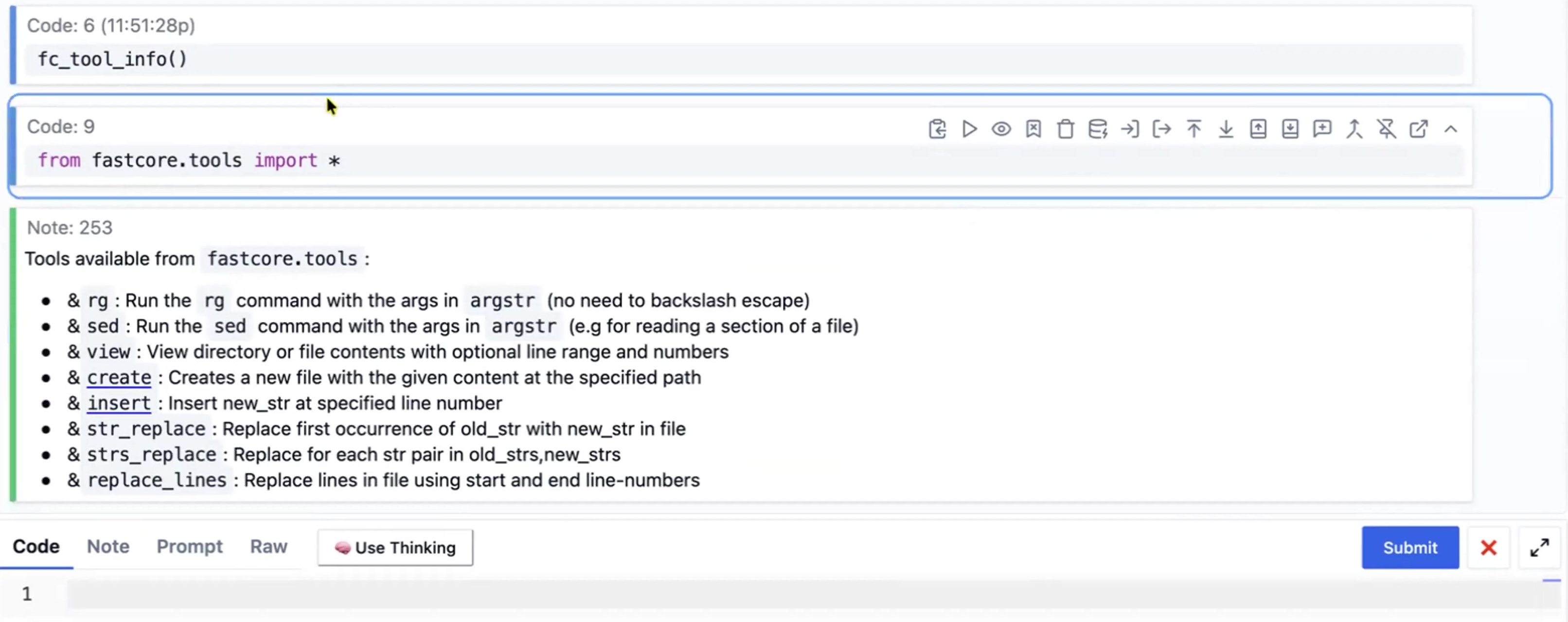The height and width of the screenshot is (622, 1568).
Task: Click the bookmark-x icon
Action: point(1033,129)
